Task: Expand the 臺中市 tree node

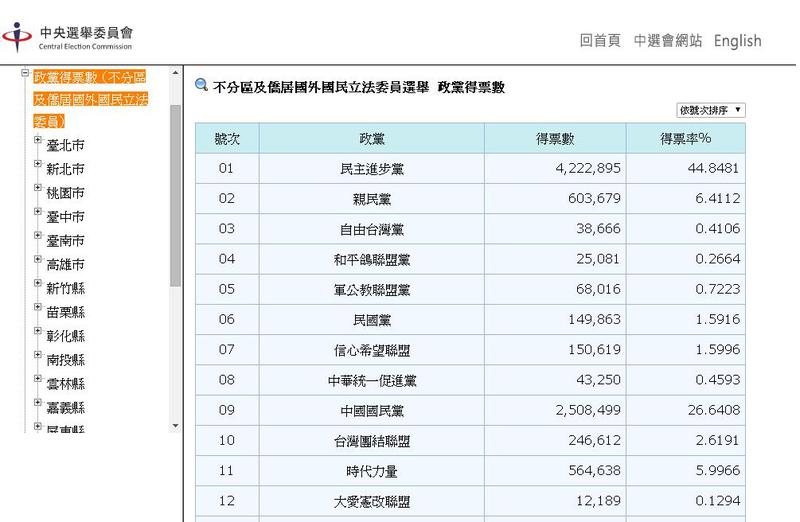Action: (38, 211)
